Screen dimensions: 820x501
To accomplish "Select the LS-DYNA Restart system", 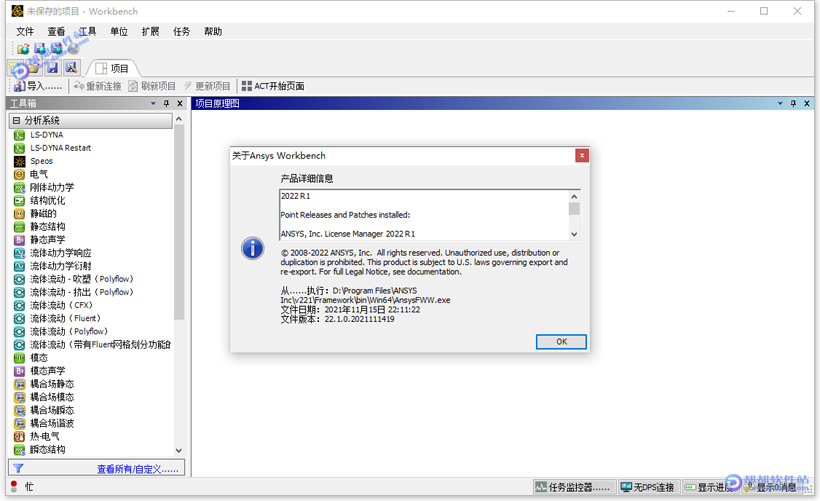I will [60, 148].
